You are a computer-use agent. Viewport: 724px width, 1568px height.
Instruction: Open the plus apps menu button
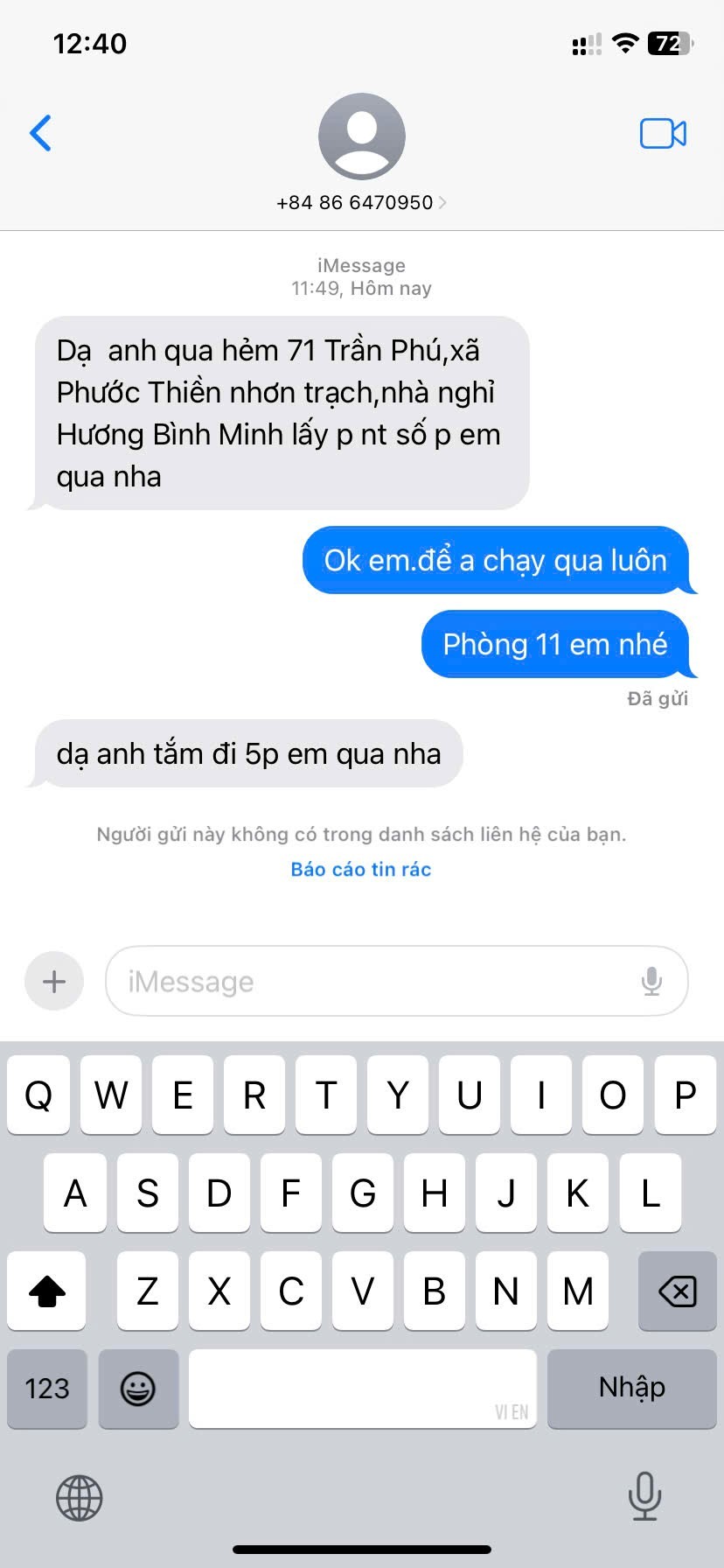coord(54,981)
